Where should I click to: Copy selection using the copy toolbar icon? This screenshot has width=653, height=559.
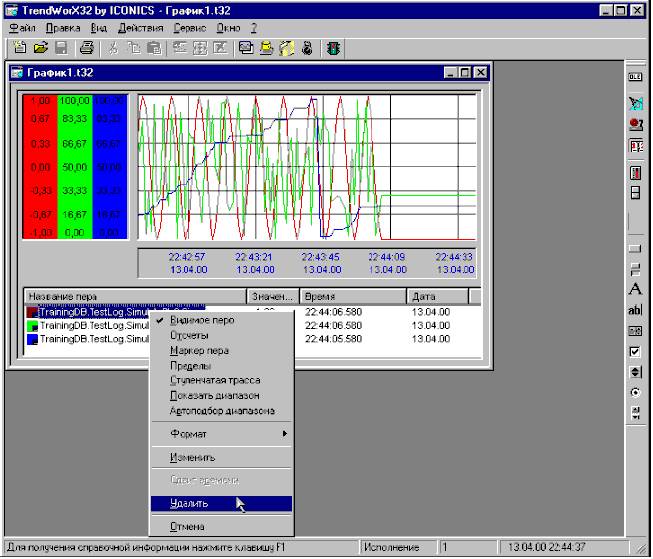click(x=133, y=48)
